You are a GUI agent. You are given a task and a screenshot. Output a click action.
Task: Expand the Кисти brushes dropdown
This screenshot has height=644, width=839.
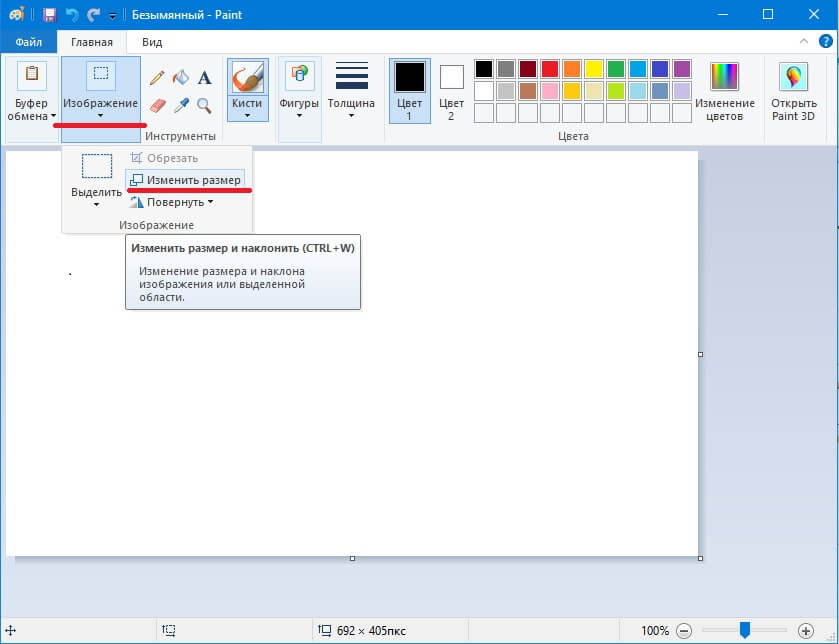[247, 113]
